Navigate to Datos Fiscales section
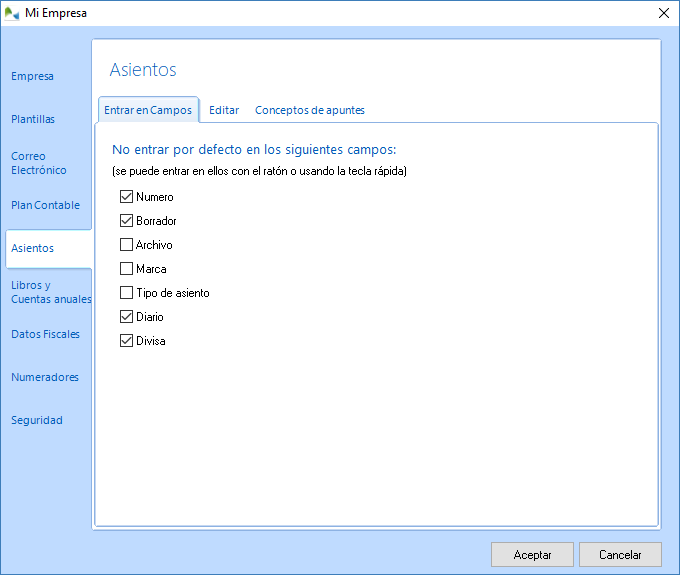The image size is (680, 575). click(x=45, y=334)
